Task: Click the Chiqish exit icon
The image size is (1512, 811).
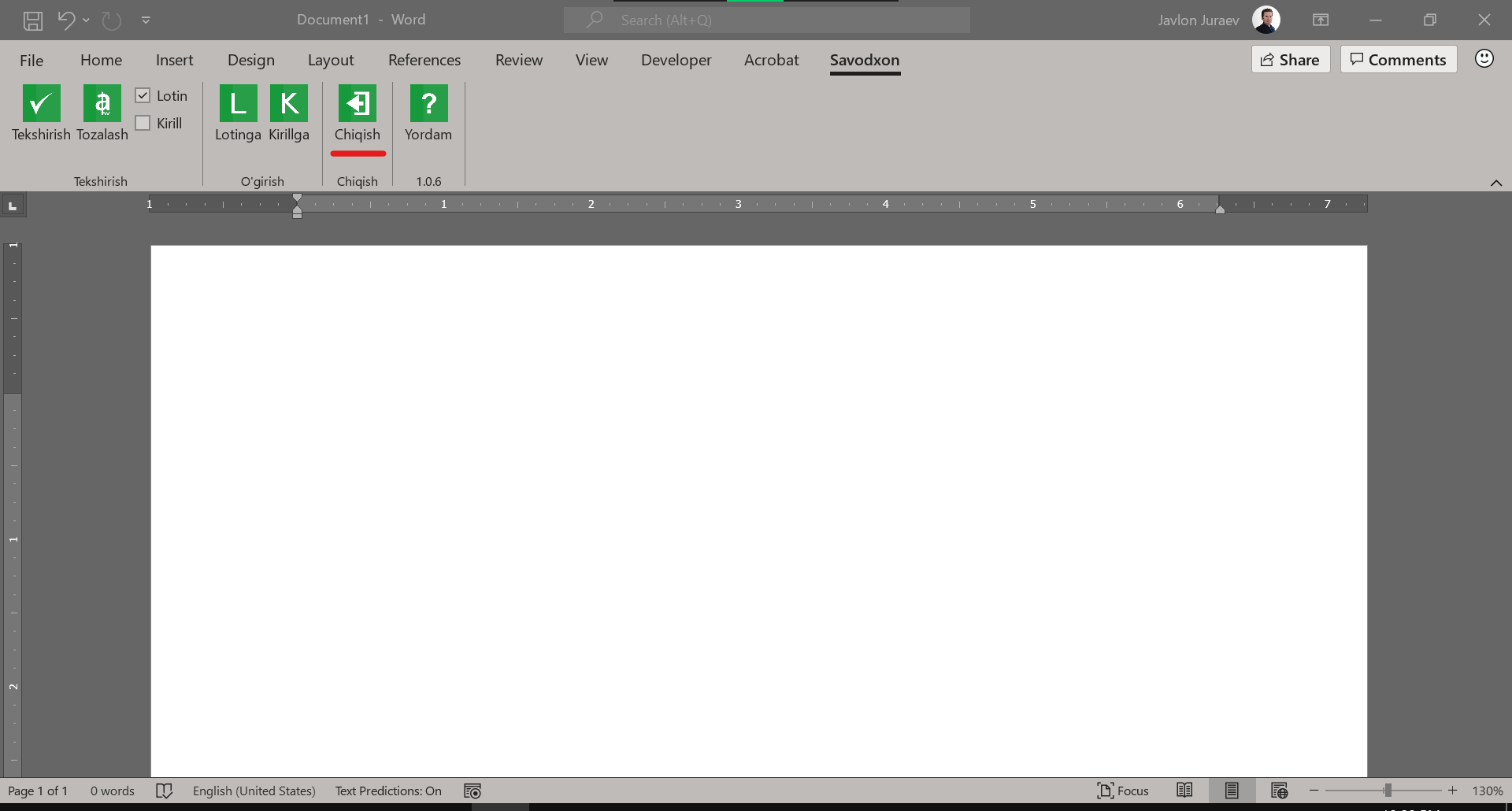Action: pyautogui.click(x=357, y=104)
